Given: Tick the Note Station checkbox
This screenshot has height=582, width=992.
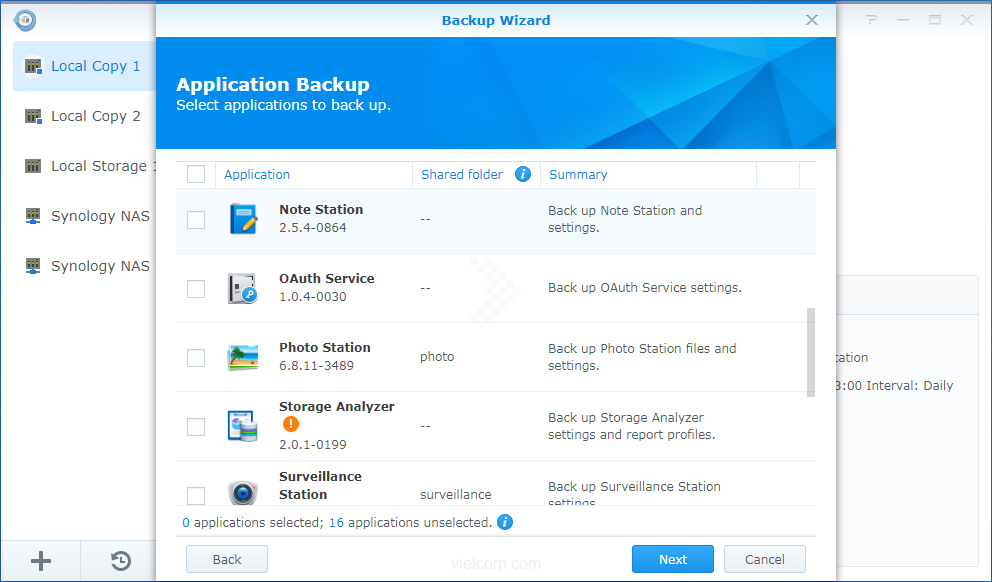Looking at the screenshot, I should click(x=196, y=220).
